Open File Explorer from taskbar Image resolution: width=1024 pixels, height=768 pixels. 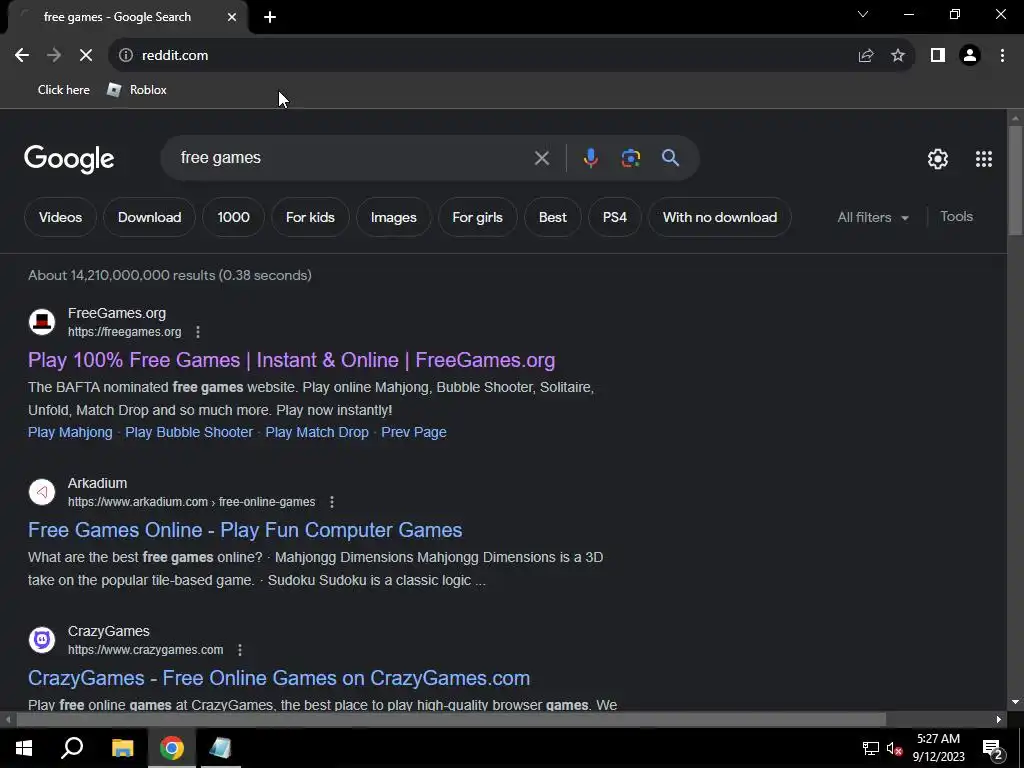point(122,748)
